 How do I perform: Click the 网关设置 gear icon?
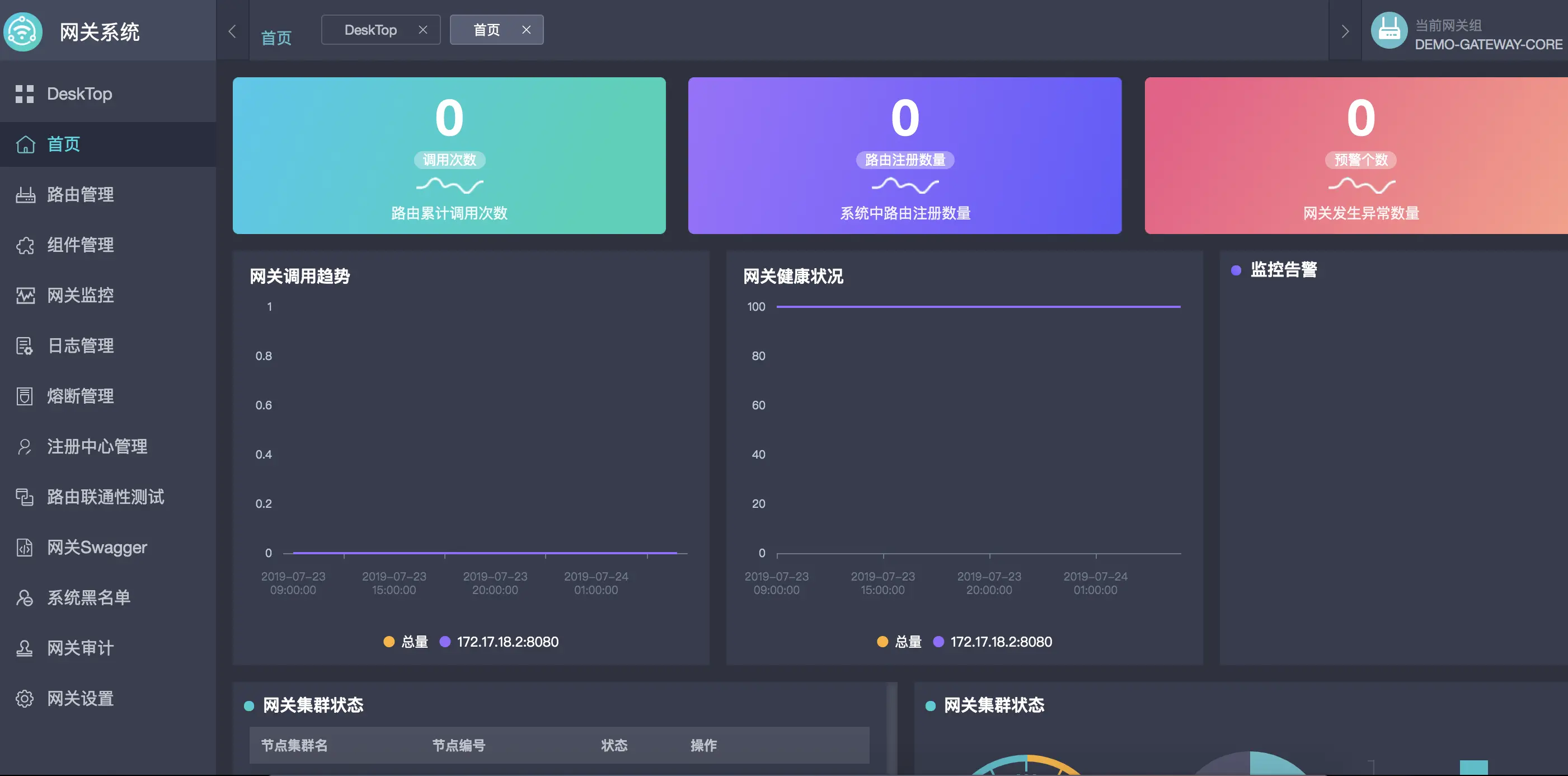point(25,699)
